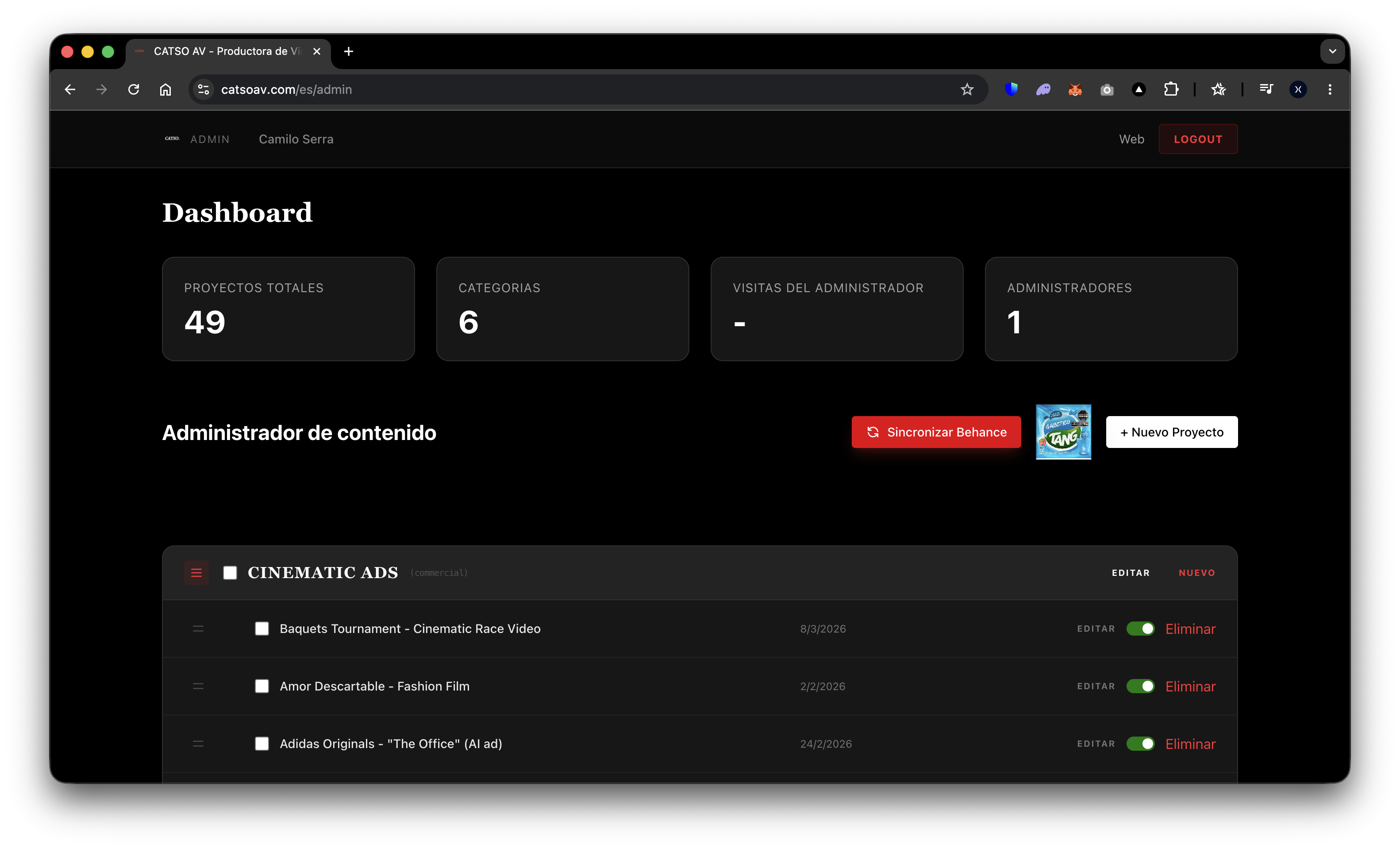
Task: Switch to the CATSO AV browser tab
Action: tap(227, 51)
